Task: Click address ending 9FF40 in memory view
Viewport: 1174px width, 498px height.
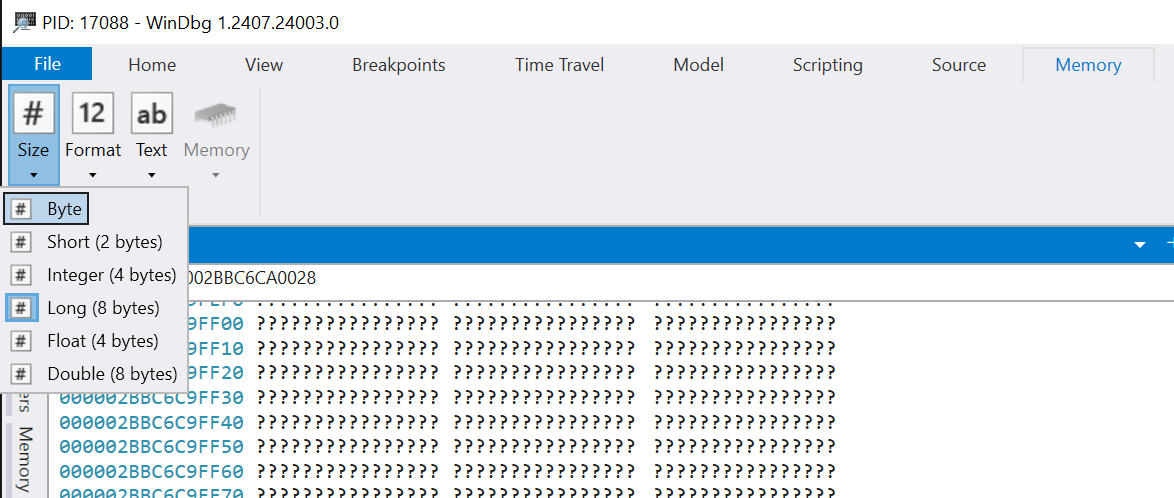Action: click(x=152, y=422)
